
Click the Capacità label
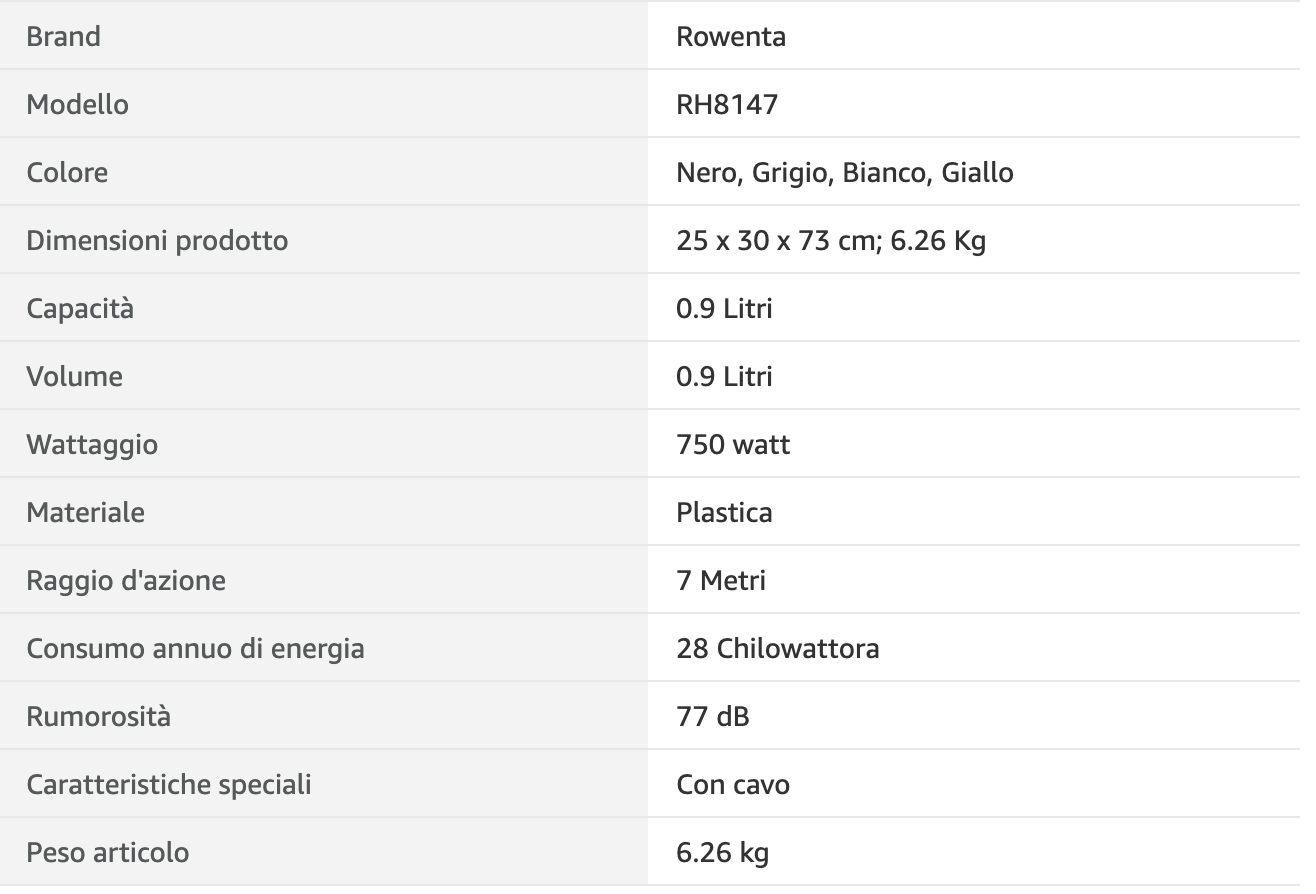point(80,308)
